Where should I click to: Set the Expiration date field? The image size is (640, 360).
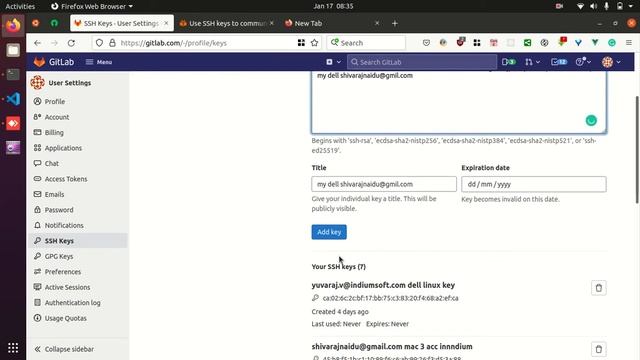pyautogui.click(x=533, y=184)
